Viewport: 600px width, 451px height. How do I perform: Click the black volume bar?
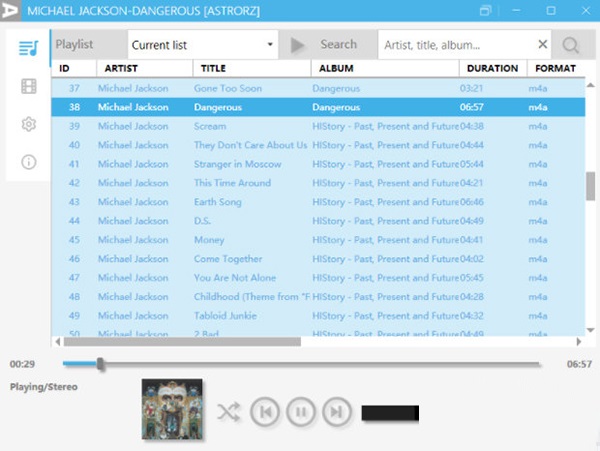coord(390,413)
